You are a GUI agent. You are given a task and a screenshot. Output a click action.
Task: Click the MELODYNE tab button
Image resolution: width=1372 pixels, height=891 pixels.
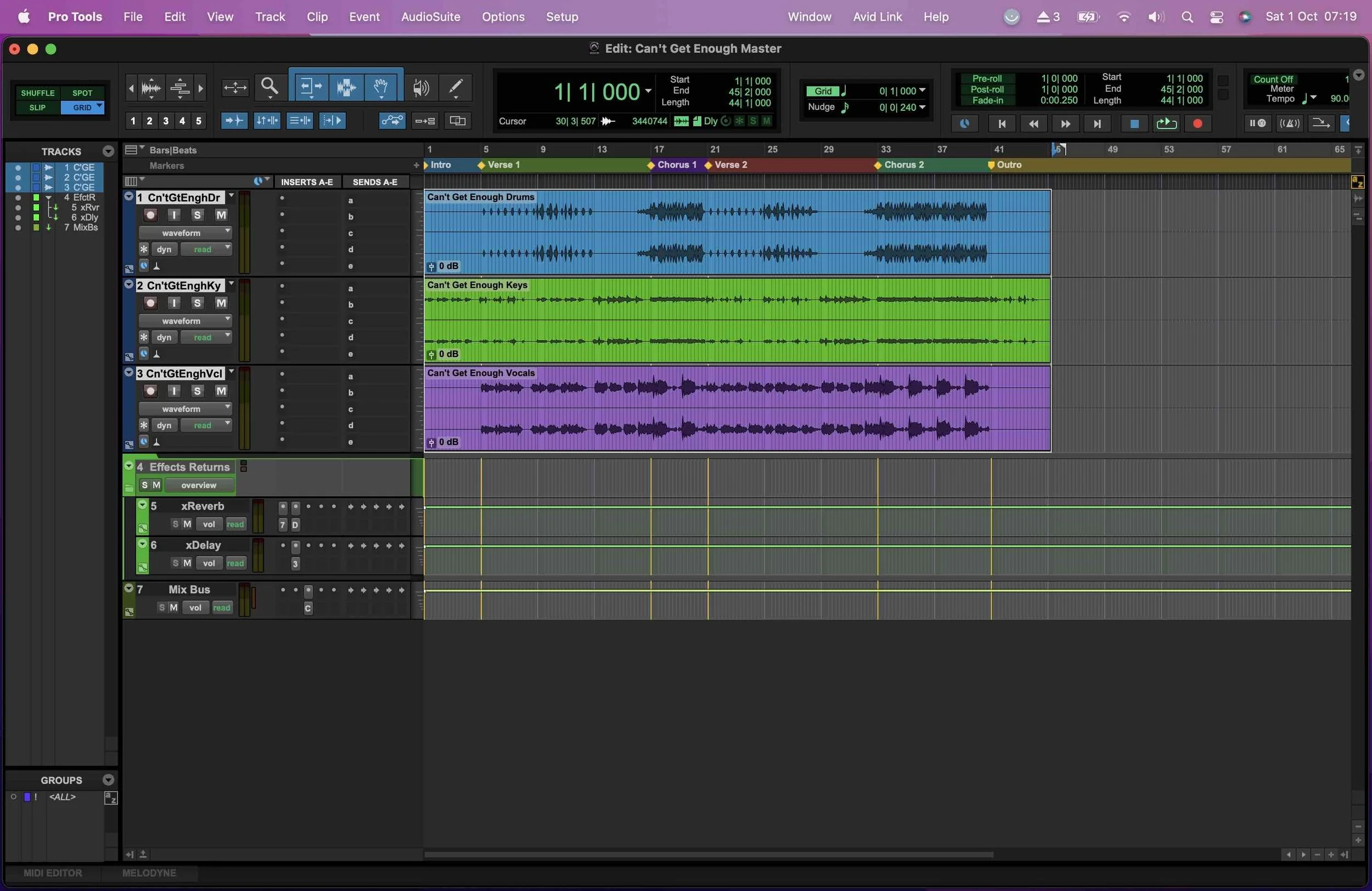149,872
